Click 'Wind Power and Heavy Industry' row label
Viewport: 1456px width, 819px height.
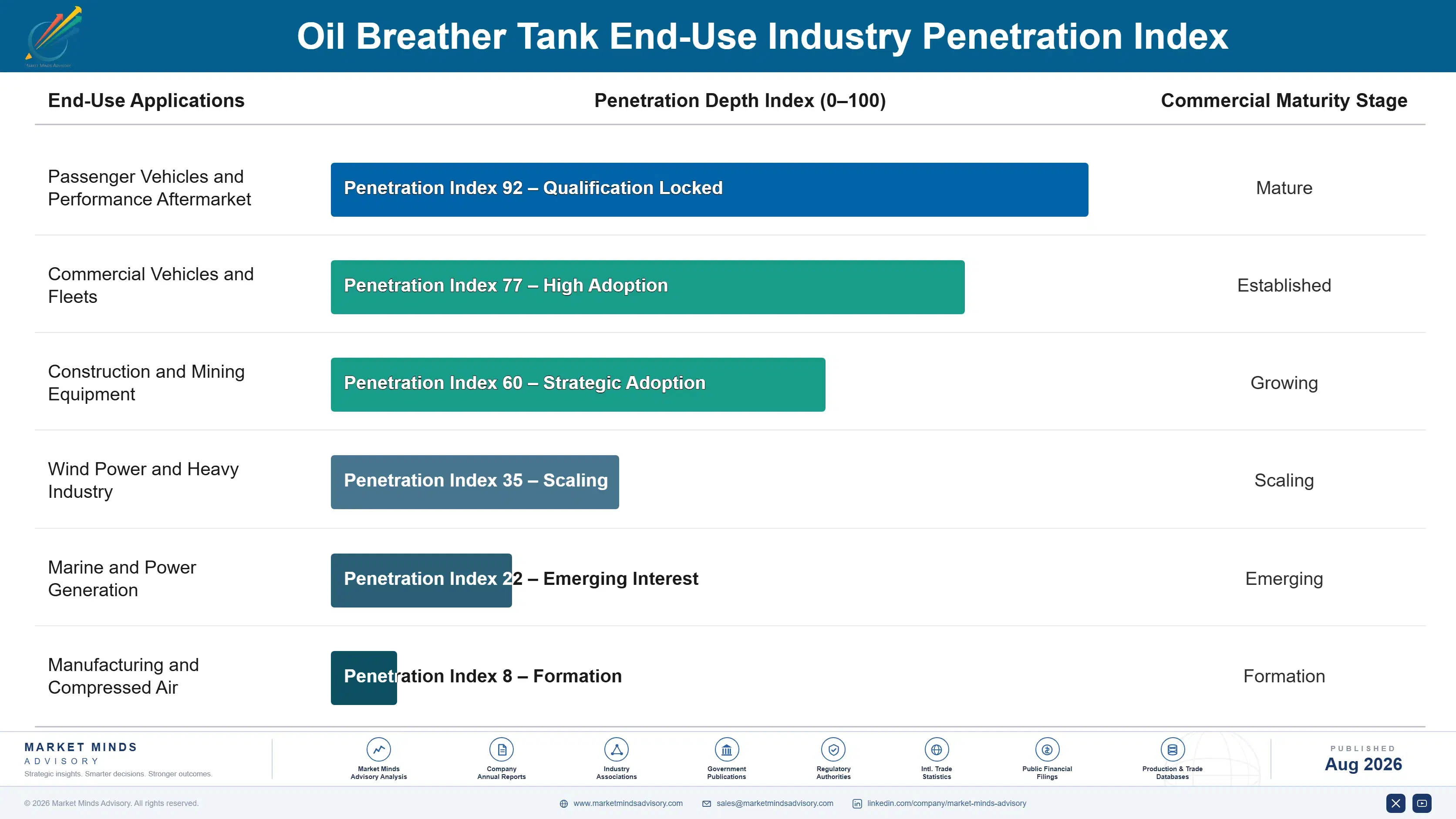pyautogui.click(x=144, y=480)
